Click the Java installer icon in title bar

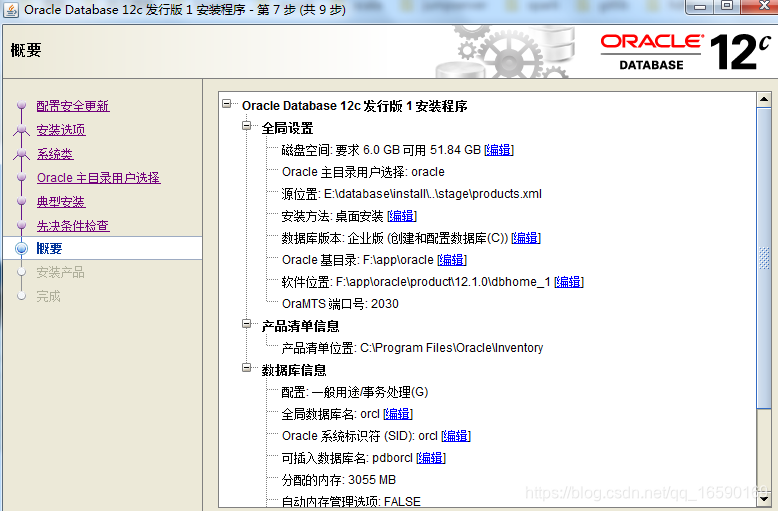11,9
